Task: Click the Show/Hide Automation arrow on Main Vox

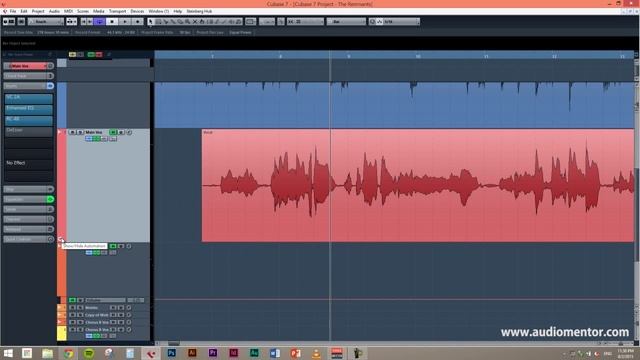Action: coord(60,240)
